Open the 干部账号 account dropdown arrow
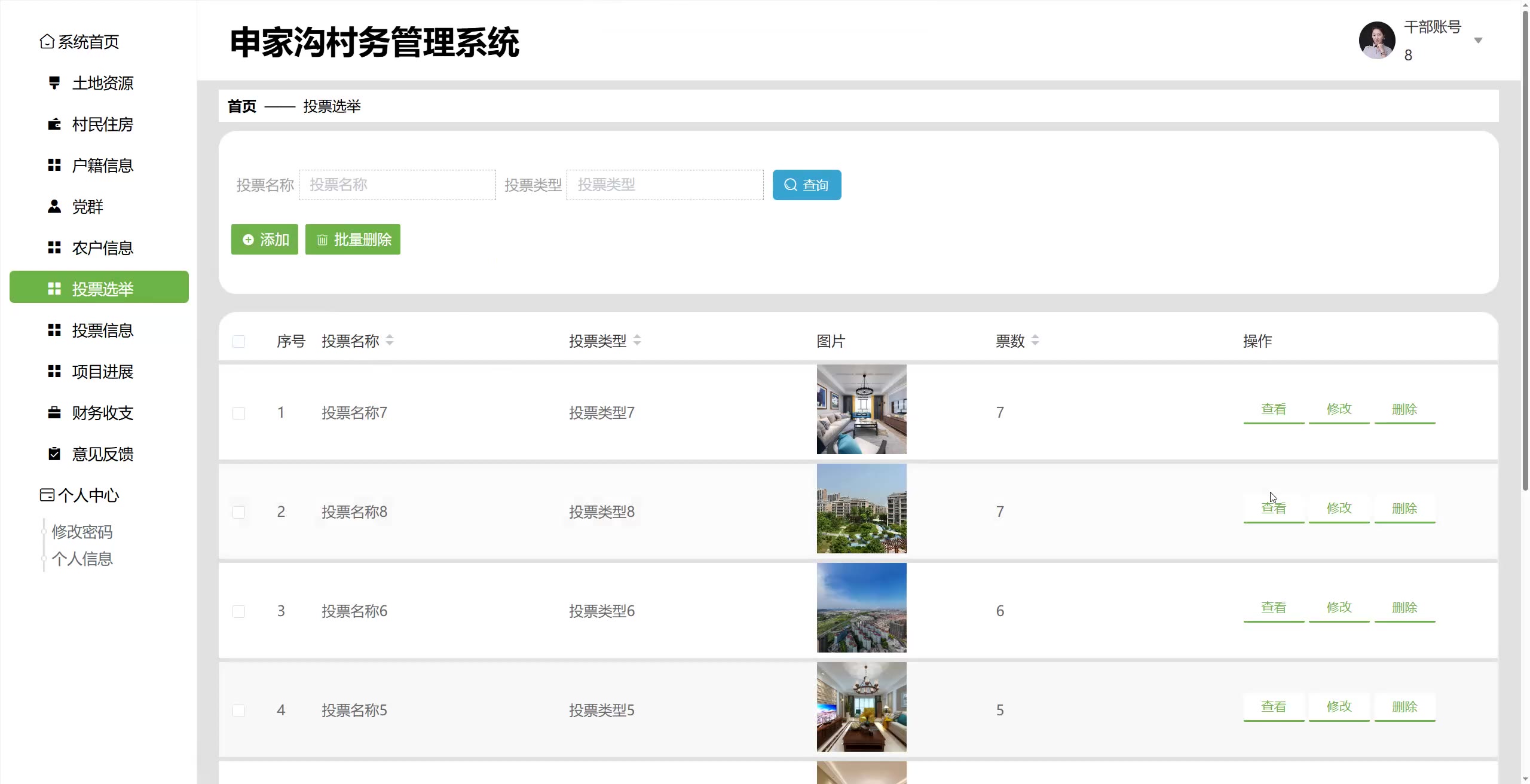 coord(1478,41)
